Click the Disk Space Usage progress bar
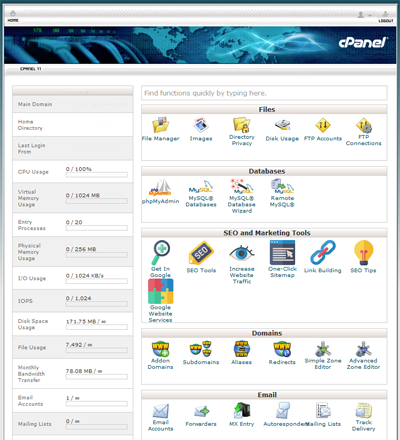The width and height of the screenshot is (400, 440). tap(97, 327)
